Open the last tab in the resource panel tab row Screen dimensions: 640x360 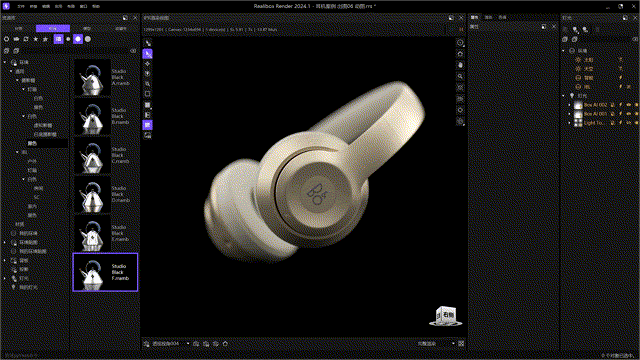[121, 29]
